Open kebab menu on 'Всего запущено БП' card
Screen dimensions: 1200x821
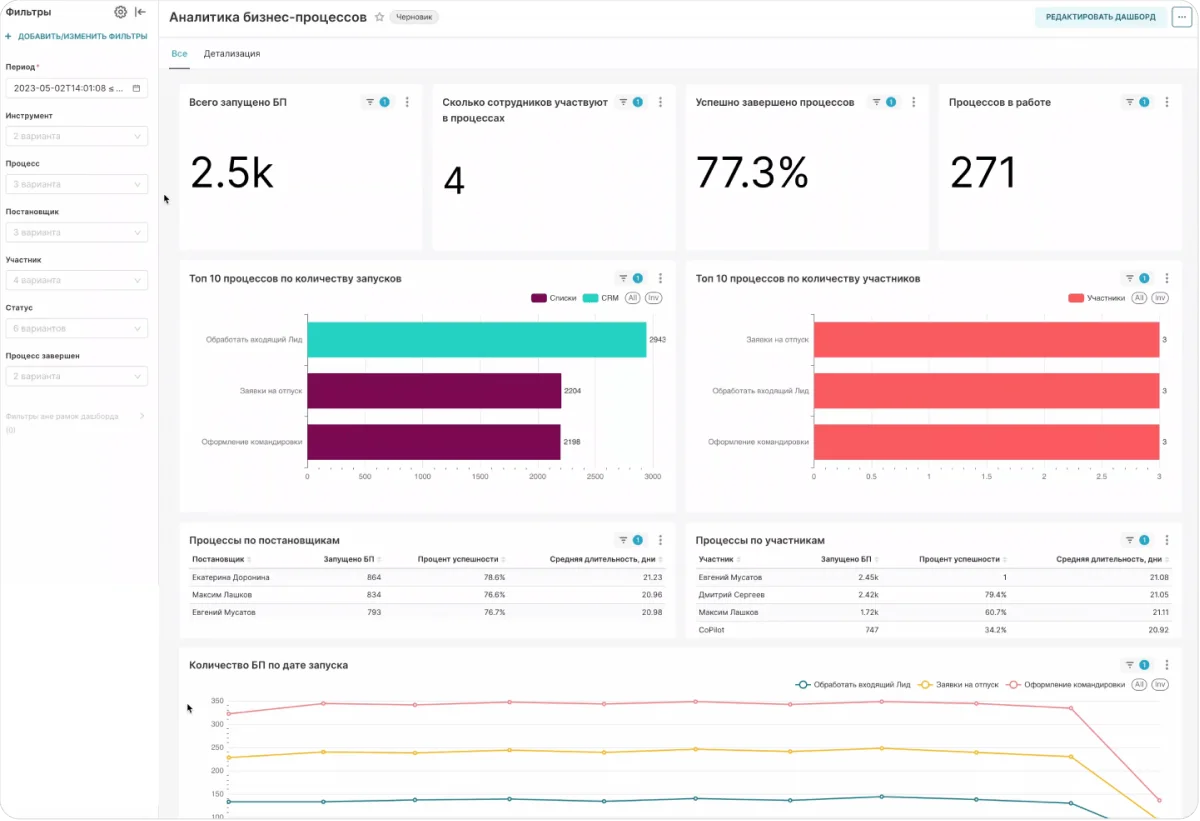tap(407, 102)
